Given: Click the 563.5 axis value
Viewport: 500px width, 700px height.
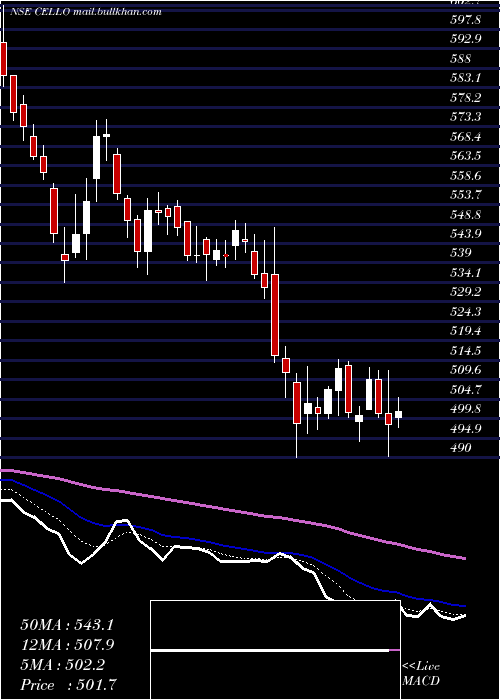Looking at the screenshot, I should [465, 156].
